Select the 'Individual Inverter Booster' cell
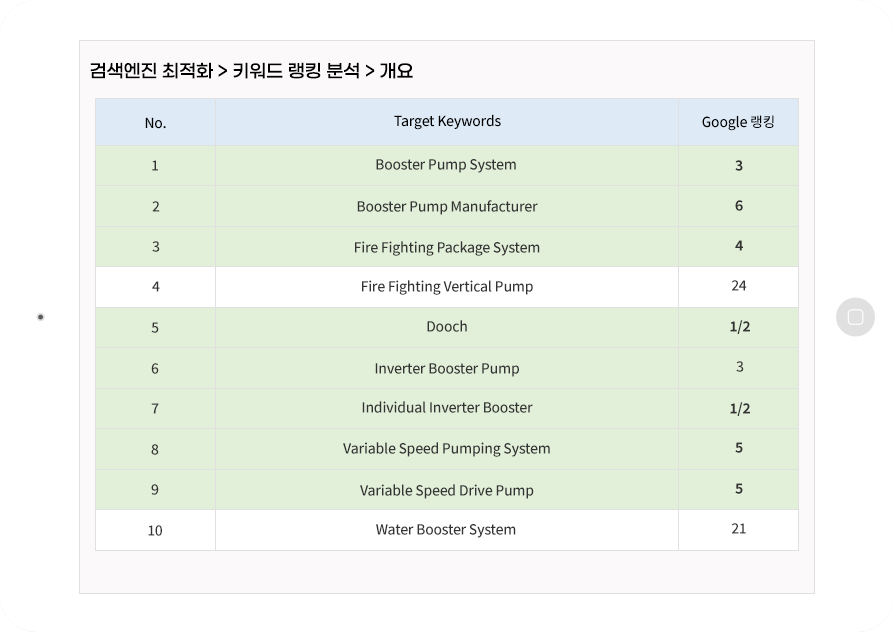Image resolution: width=894 pixels, height=632 pixels. click(447, 408)
